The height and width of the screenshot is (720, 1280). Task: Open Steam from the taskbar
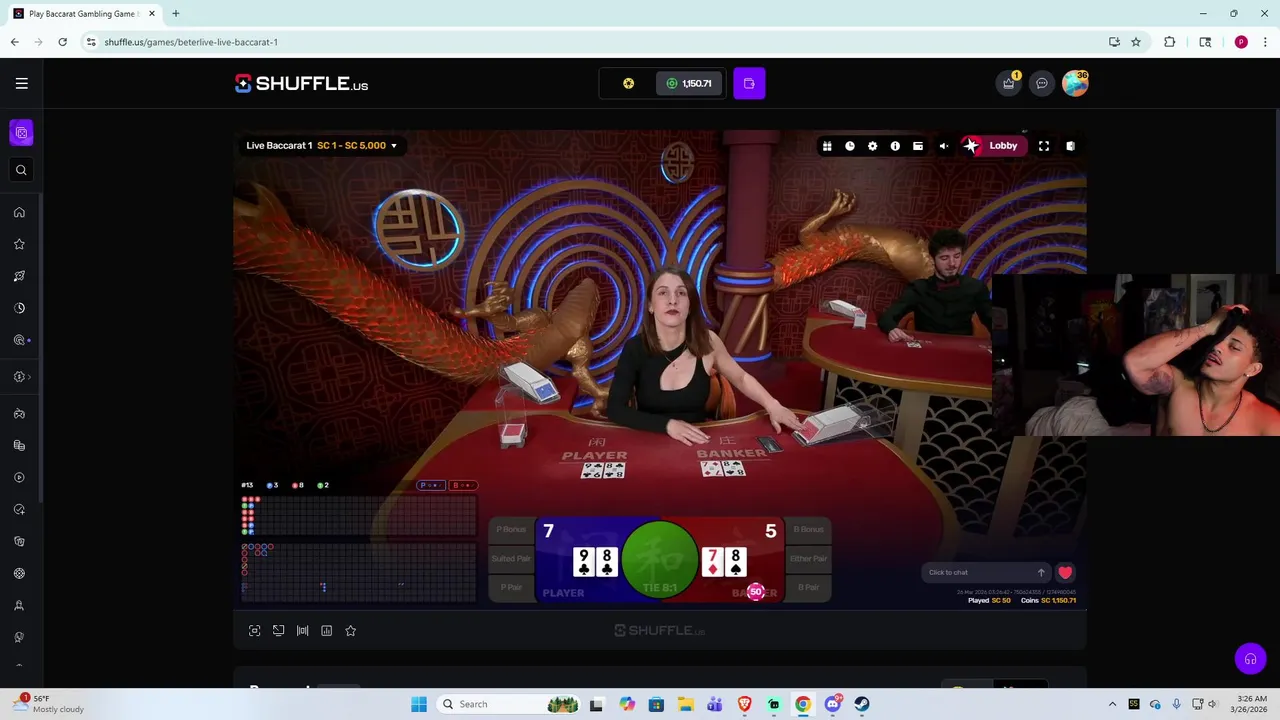pos(862,704)
